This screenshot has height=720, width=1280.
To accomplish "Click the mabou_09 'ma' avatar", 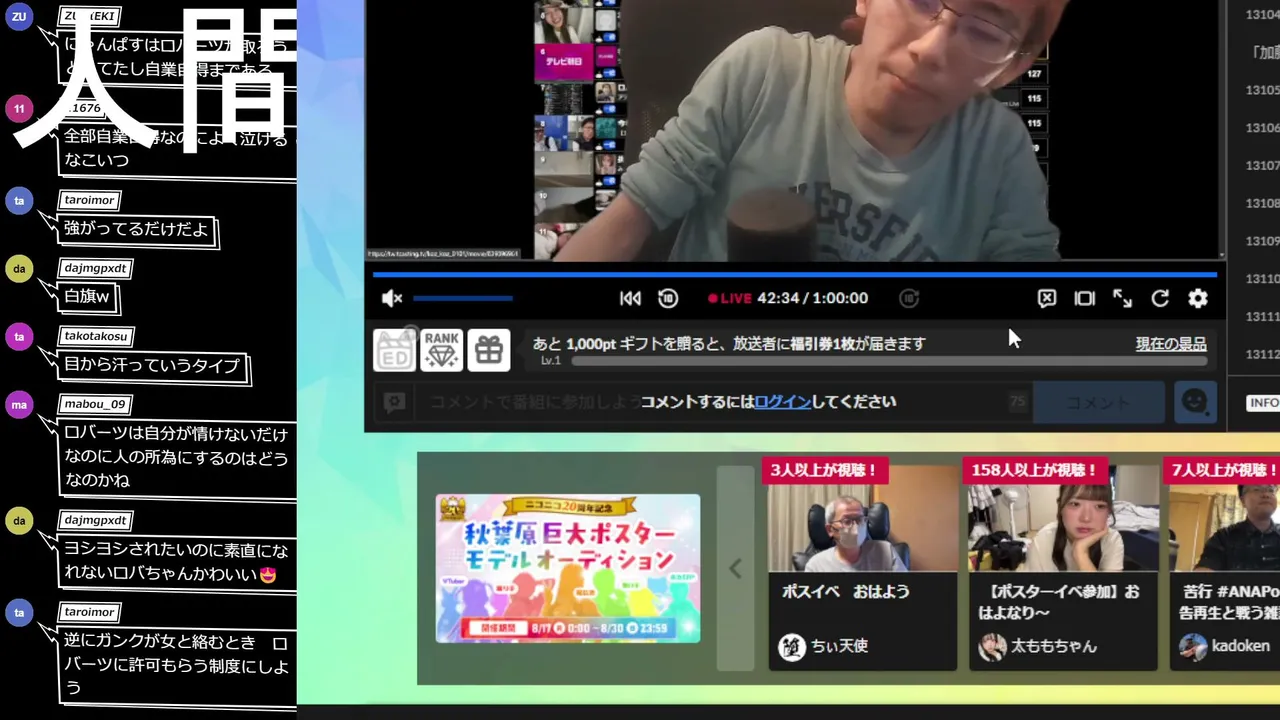I will point(19,404).
